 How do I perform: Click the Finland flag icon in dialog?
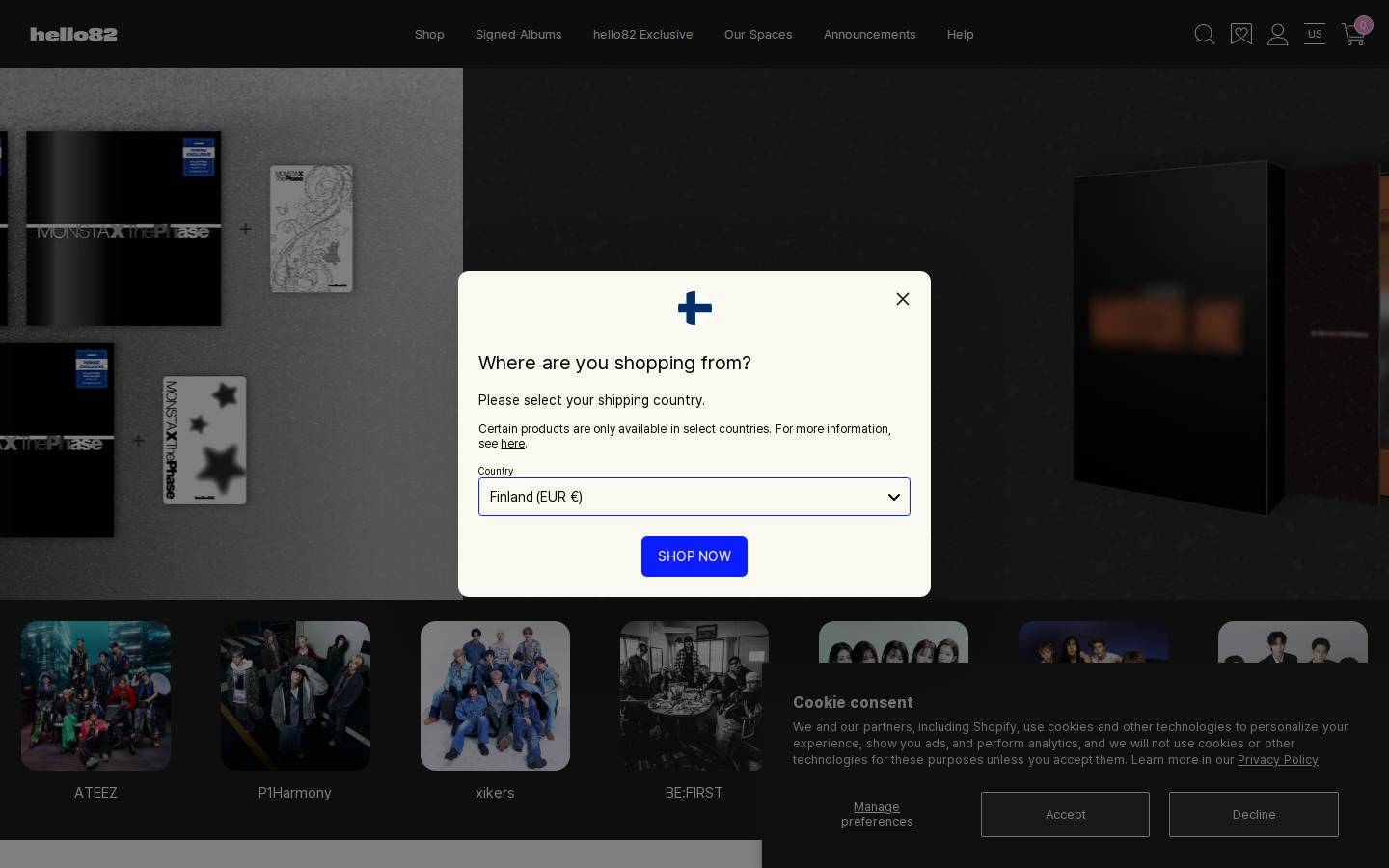click(694, 309)
